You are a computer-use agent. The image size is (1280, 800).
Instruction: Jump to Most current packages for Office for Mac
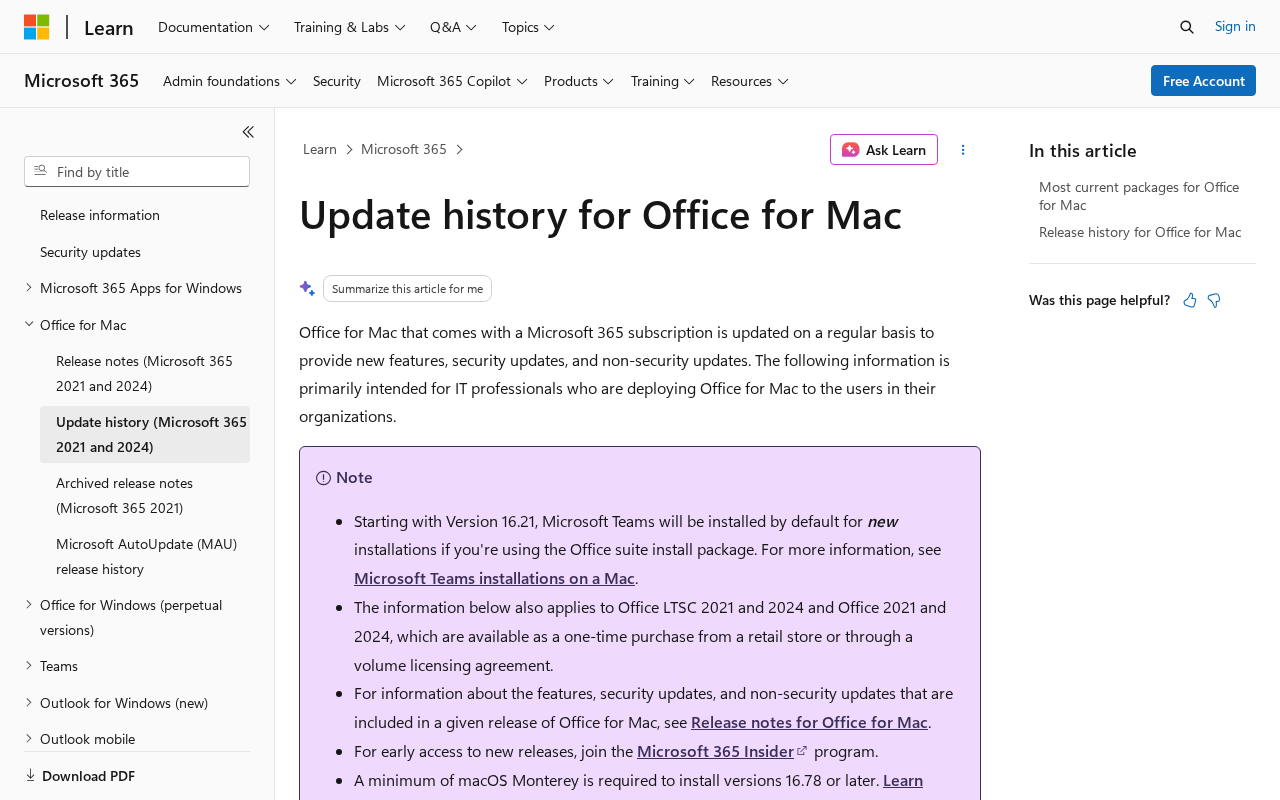[1139, 196]
